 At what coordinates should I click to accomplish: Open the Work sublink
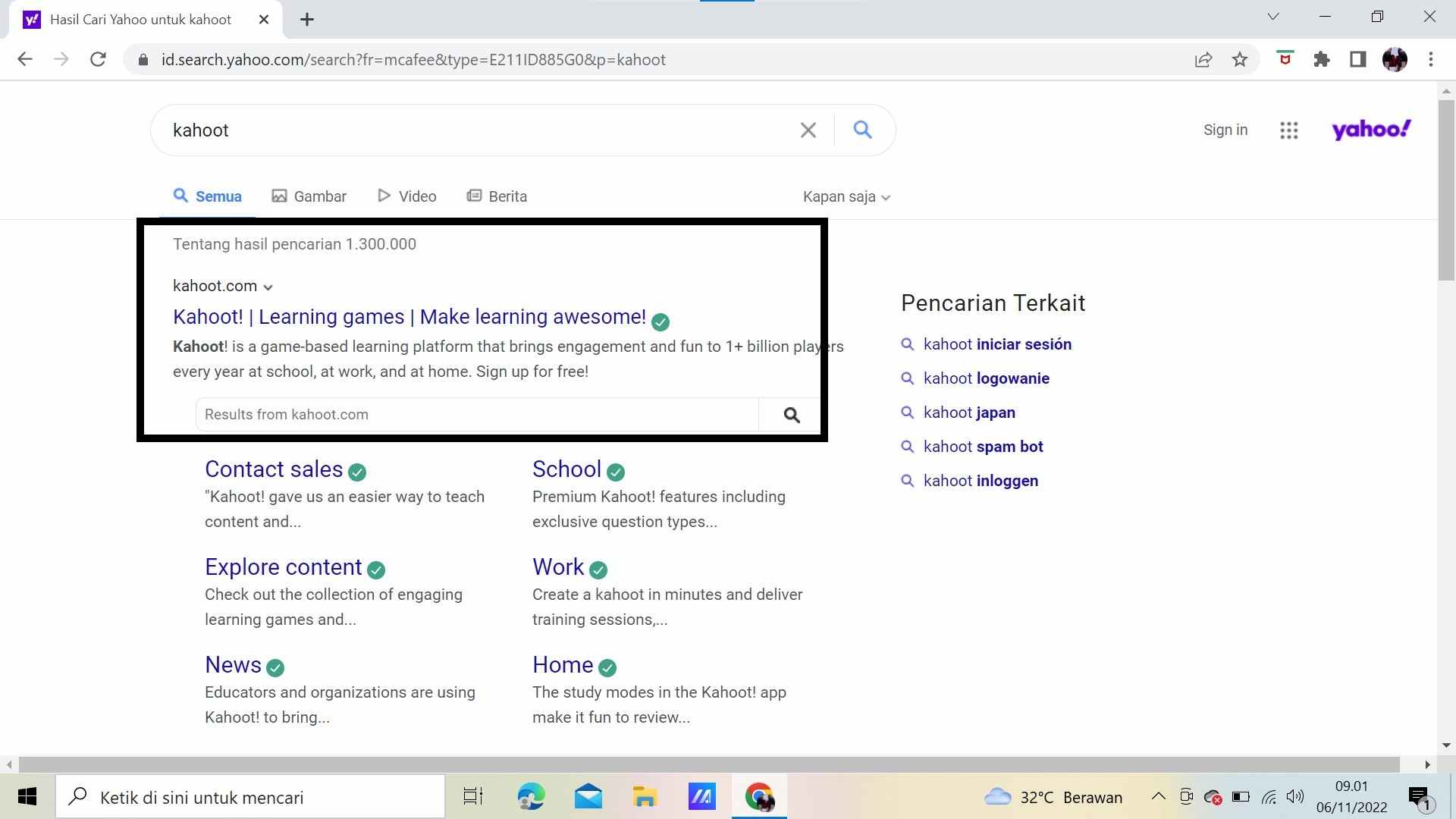point(558,567)
